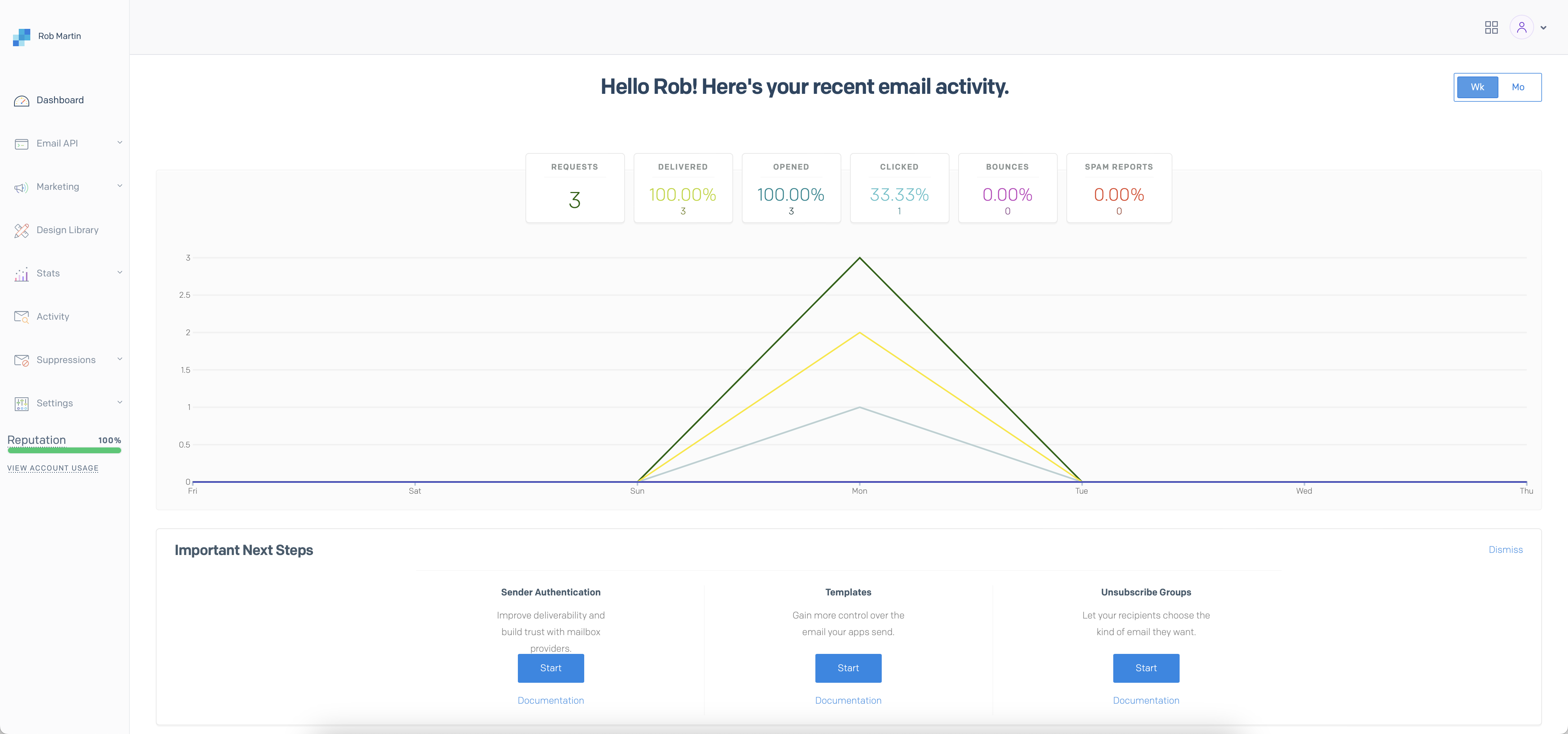Open Templates Documentation link
Viewport: 1568px width, 734px height.
pos(848,700)
